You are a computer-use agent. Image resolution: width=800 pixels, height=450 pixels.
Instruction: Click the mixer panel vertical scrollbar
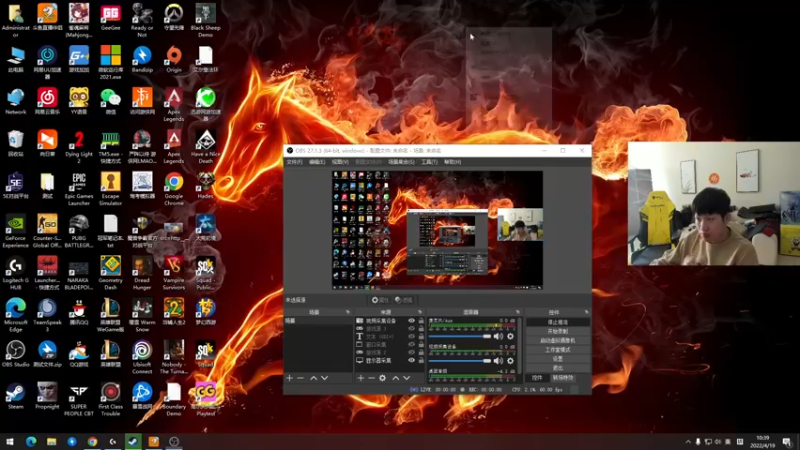click(x=520, y=344)
